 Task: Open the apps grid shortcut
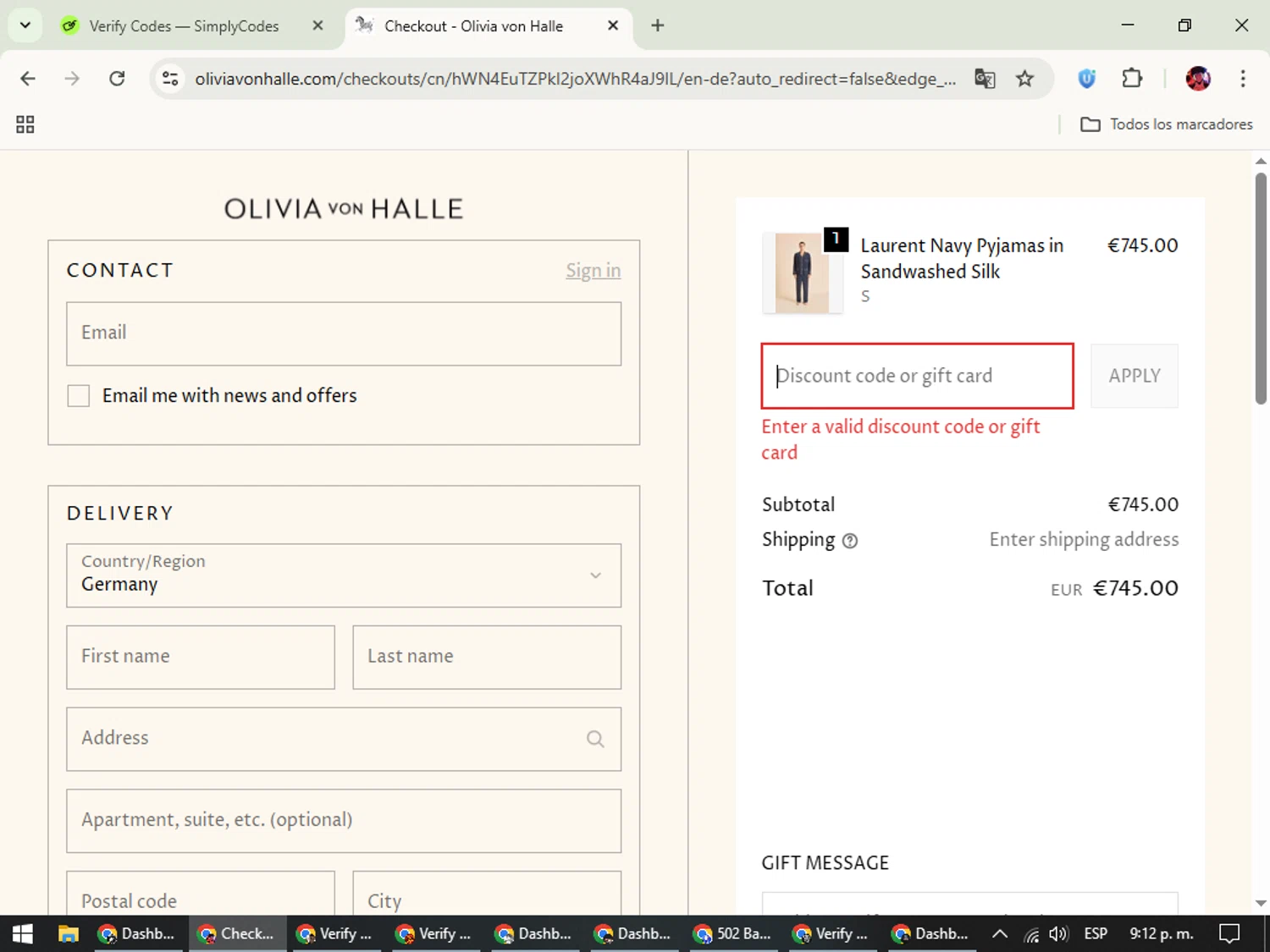pos(25,124)
